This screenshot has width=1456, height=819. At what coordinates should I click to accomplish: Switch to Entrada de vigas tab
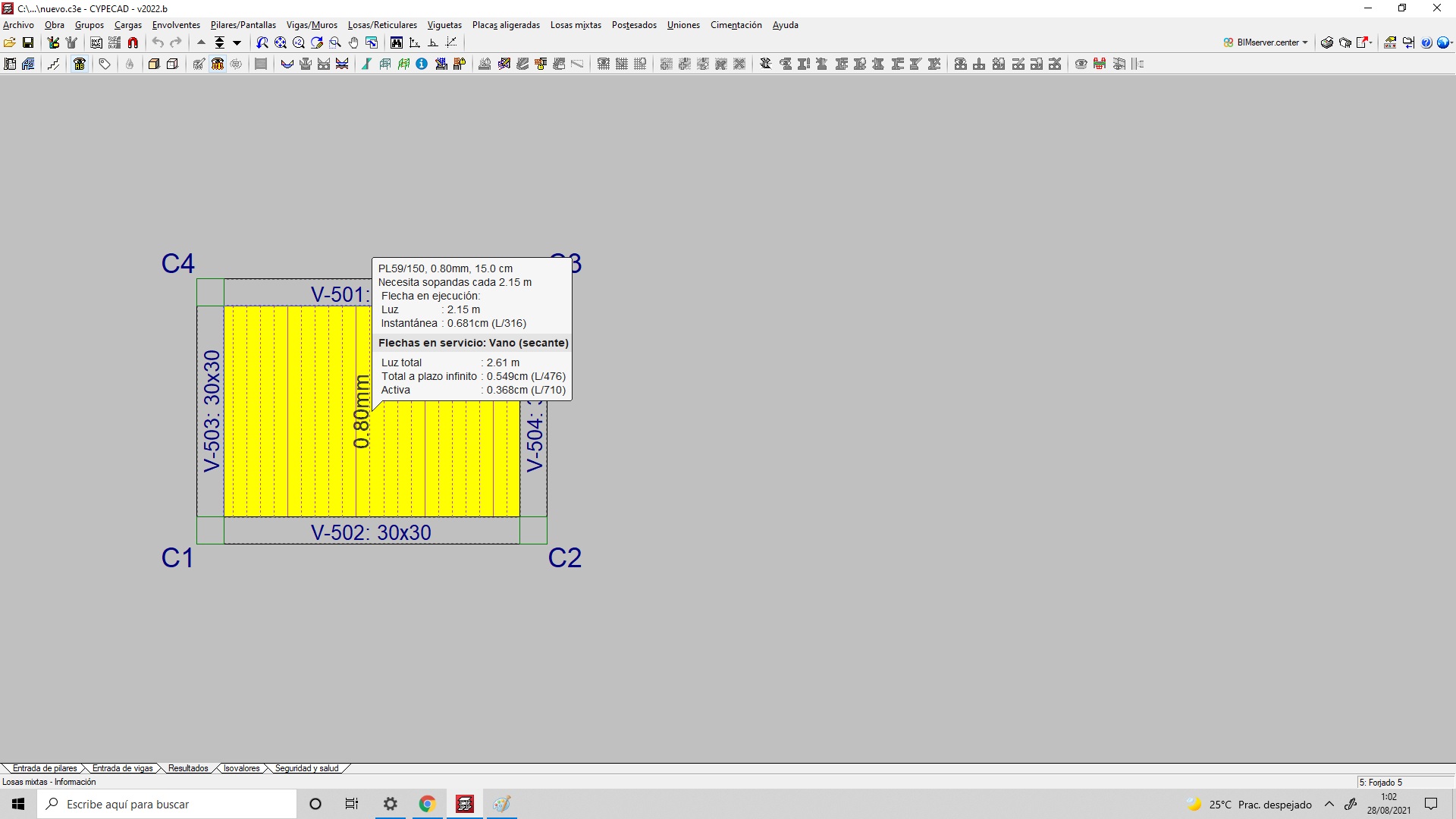(x=122, y=768)
